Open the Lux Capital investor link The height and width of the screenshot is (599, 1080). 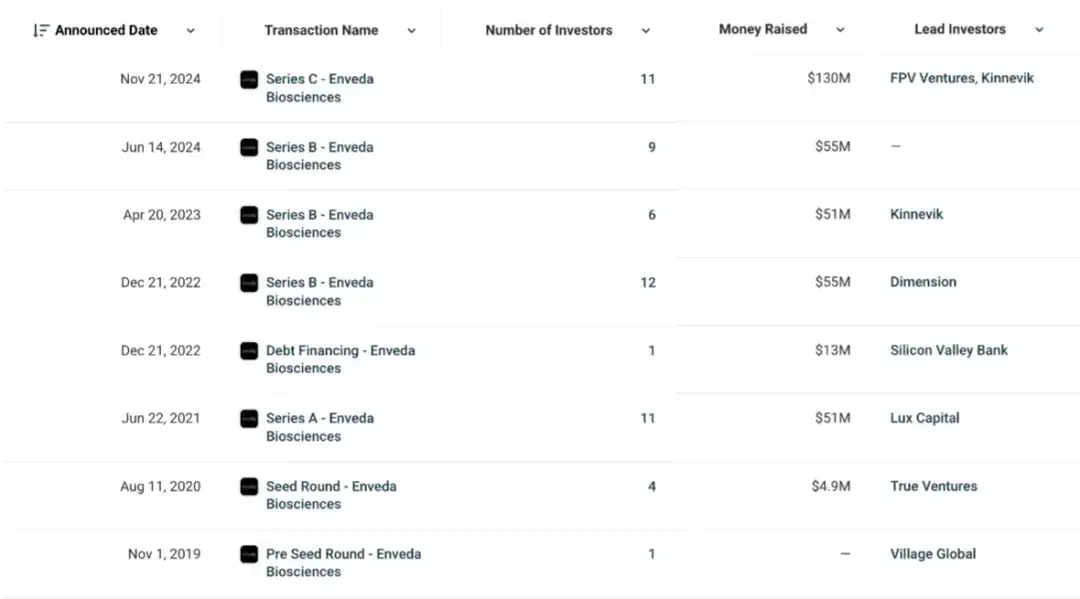pyautogui.click(x=924, y=418)
